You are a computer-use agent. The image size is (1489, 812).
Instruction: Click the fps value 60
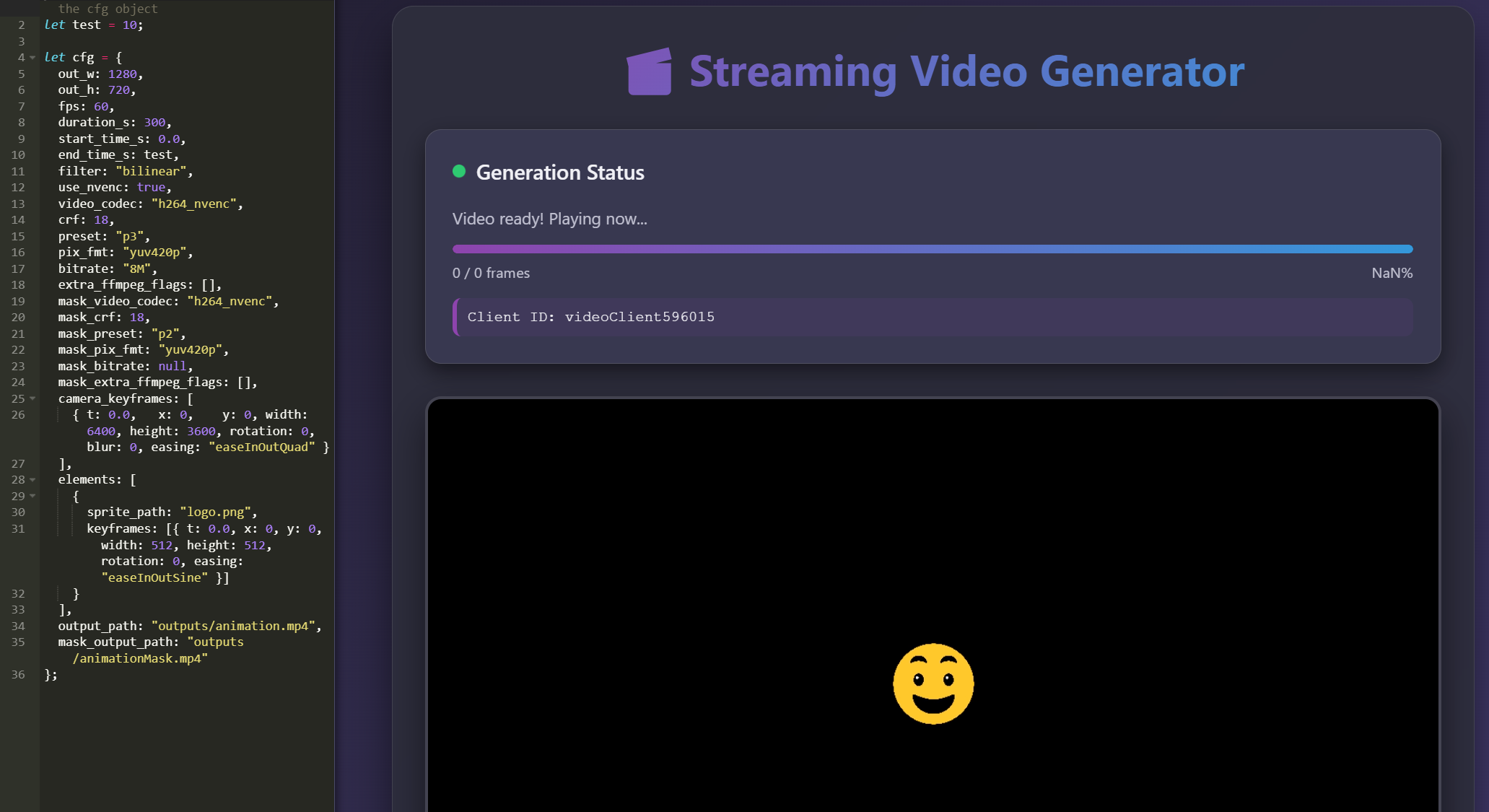pos(101,106)
